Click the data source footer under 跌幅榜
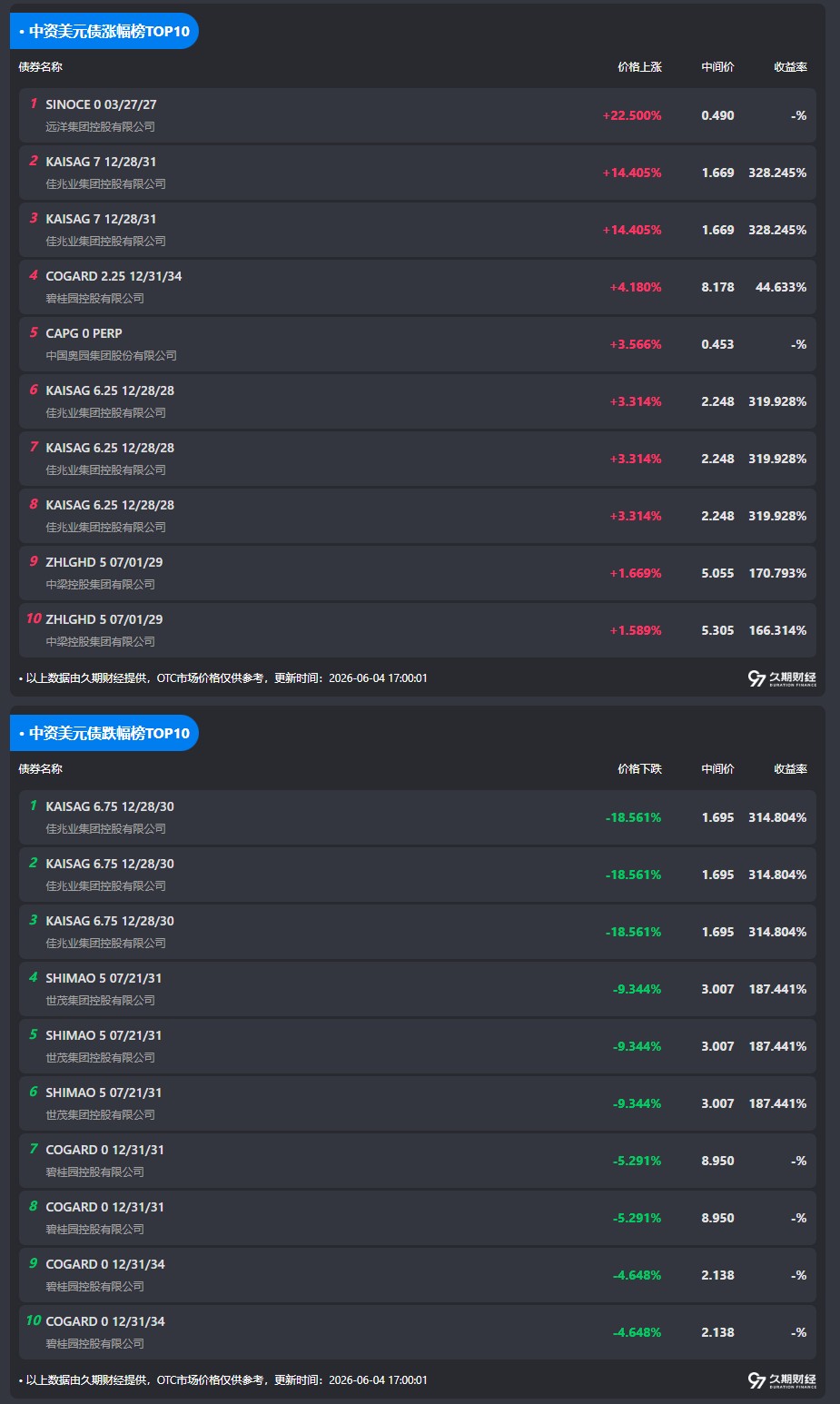 click(x=223, y=1380)
